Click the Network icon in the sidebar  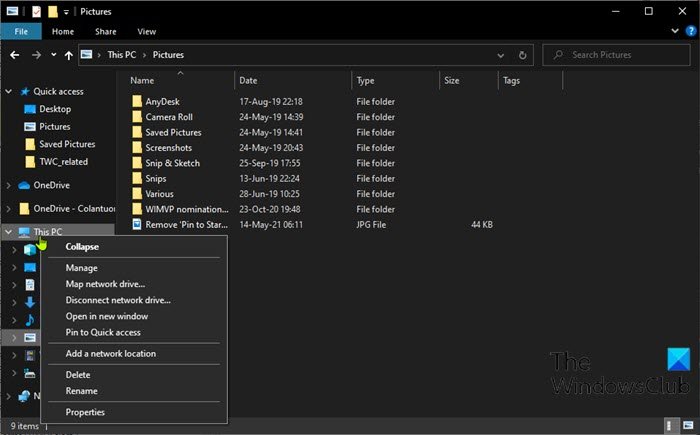click(24, 396)
